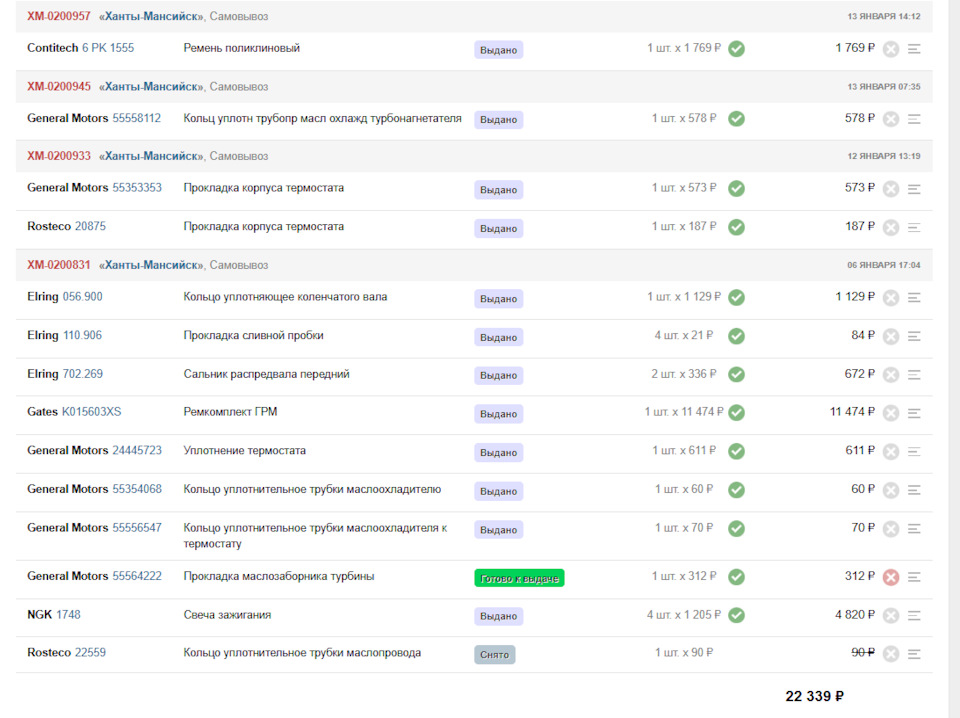Image resolution: width=960 pixels, height=718 pixels.
Task: Click cancel X icon for Rosteco 20875
Action: (891, 228)
